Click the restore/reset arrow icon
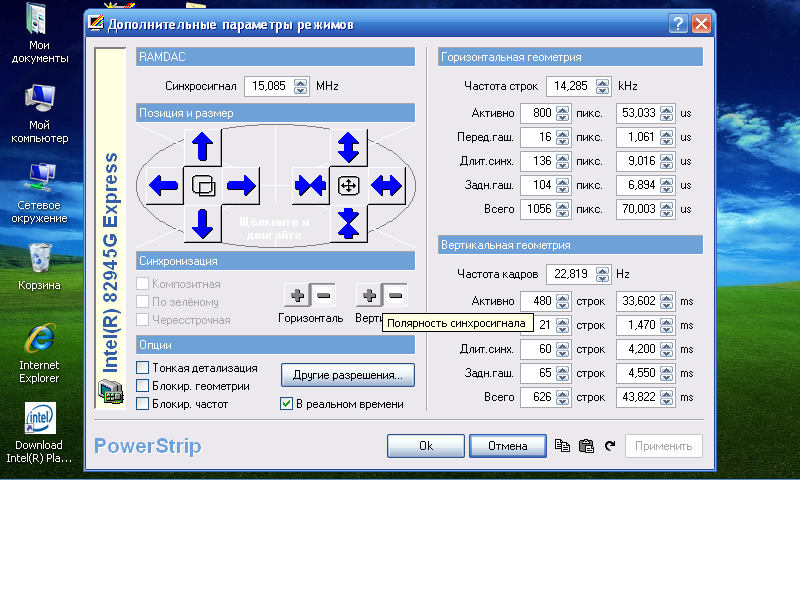Screen dimensions: 800x600 point(609,446)
